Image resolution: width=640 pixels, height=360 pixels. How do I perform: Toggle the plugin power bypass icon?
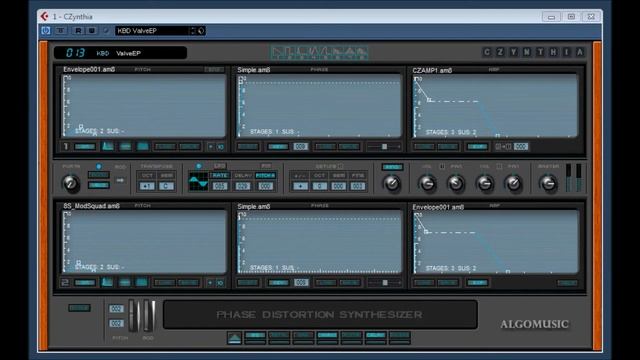tap(45, 31)
